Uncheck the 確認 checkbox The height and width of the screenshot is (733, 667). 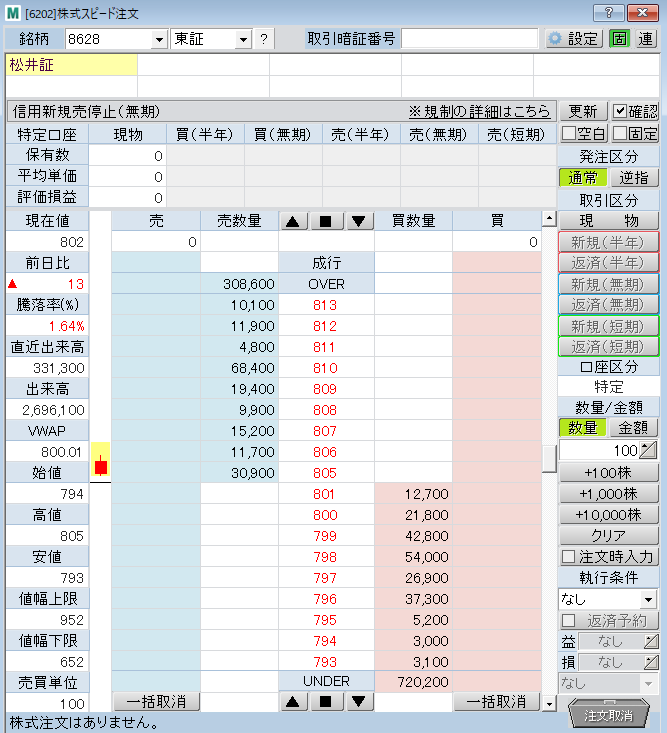(x=621, y=111)
